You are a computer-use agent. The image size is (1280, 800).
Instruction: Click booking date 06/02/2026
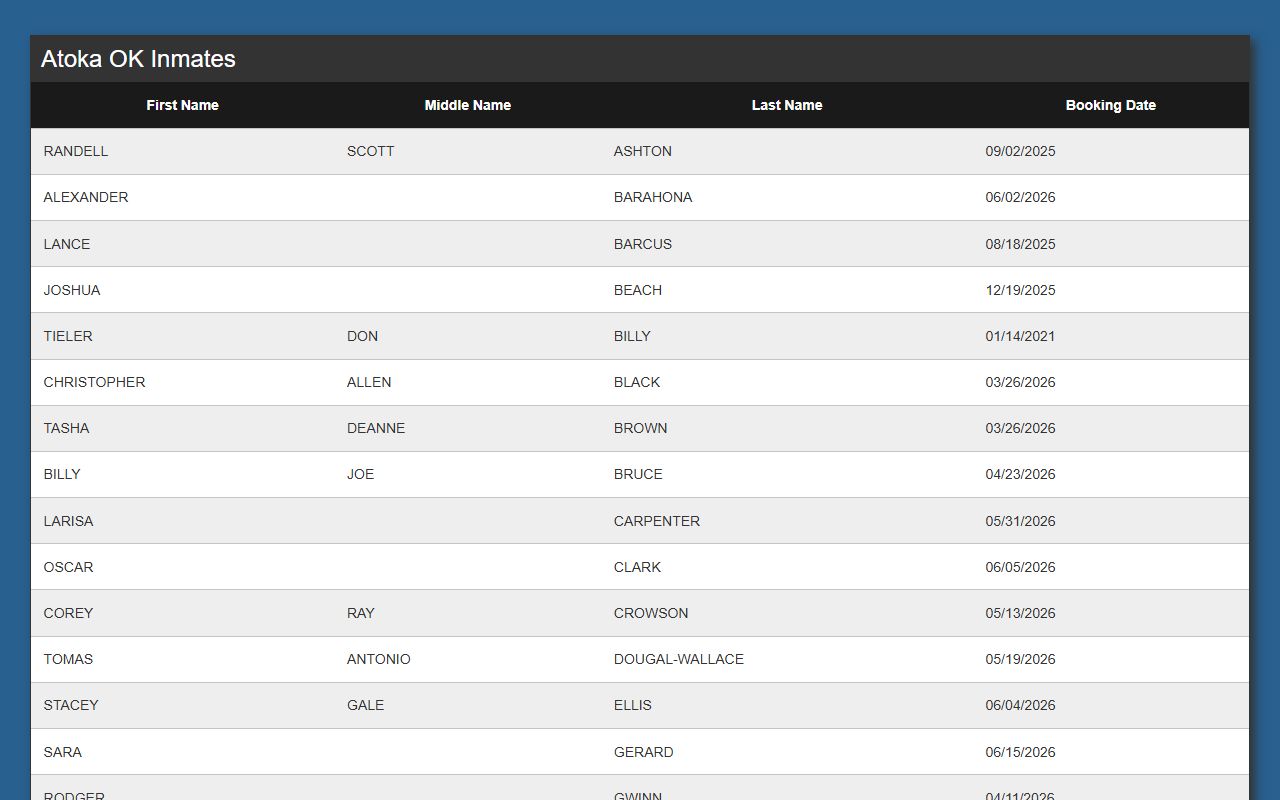point(1020,197)
